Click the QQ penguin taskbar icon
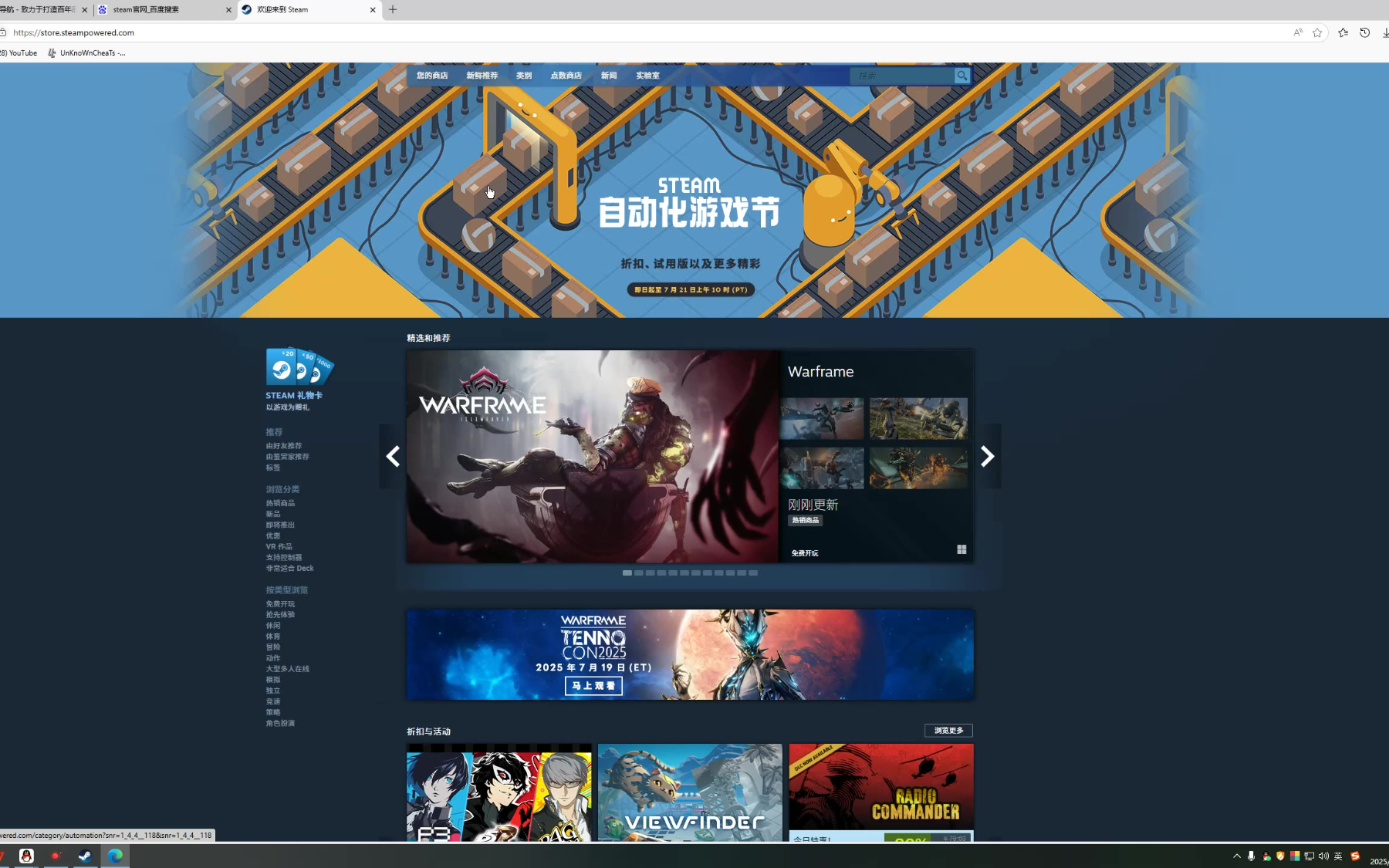This screenshot has height=868, width=1389. click(x=26, y=856)
